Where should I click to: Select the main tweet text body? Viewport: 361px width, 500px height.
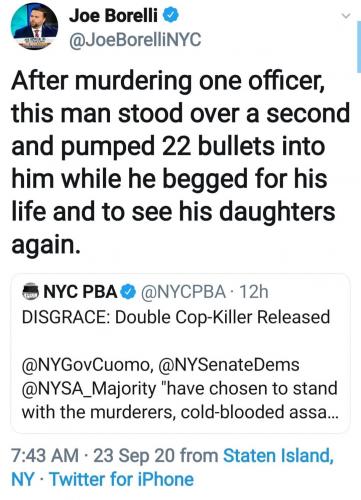click(180, 162)
